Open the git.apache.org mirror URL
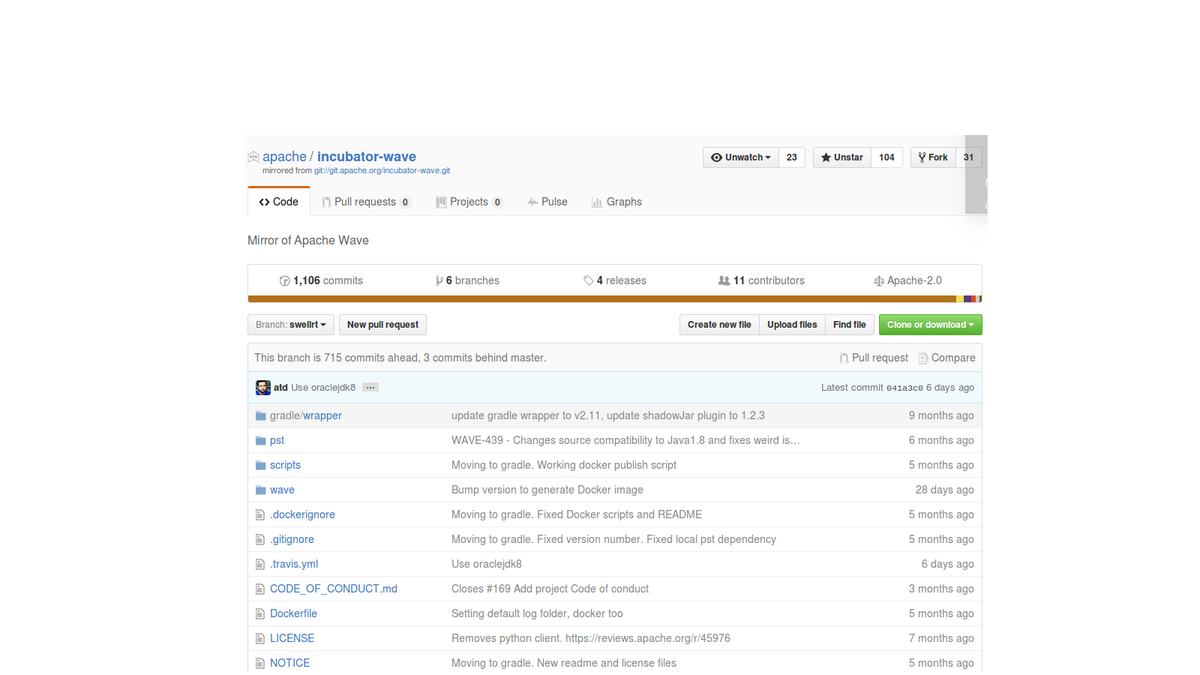1200x675 pixels. [382, 171]
